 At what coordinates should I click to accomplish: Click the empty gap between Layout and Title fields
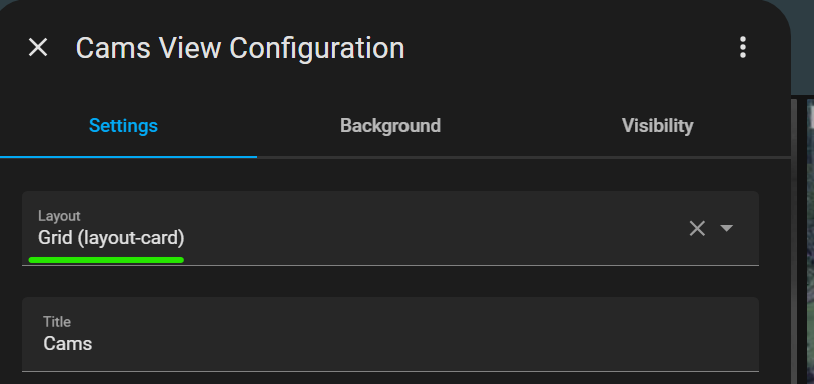coord(390,281)
